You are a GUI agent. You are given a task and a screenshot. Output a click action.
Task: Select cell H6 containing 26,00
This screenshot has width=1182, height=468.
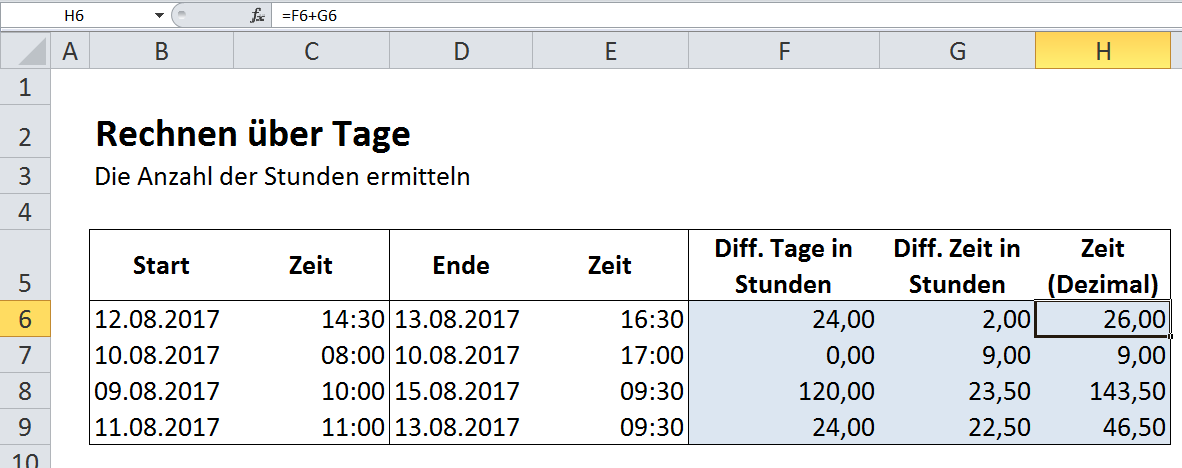coord(1102,319)
